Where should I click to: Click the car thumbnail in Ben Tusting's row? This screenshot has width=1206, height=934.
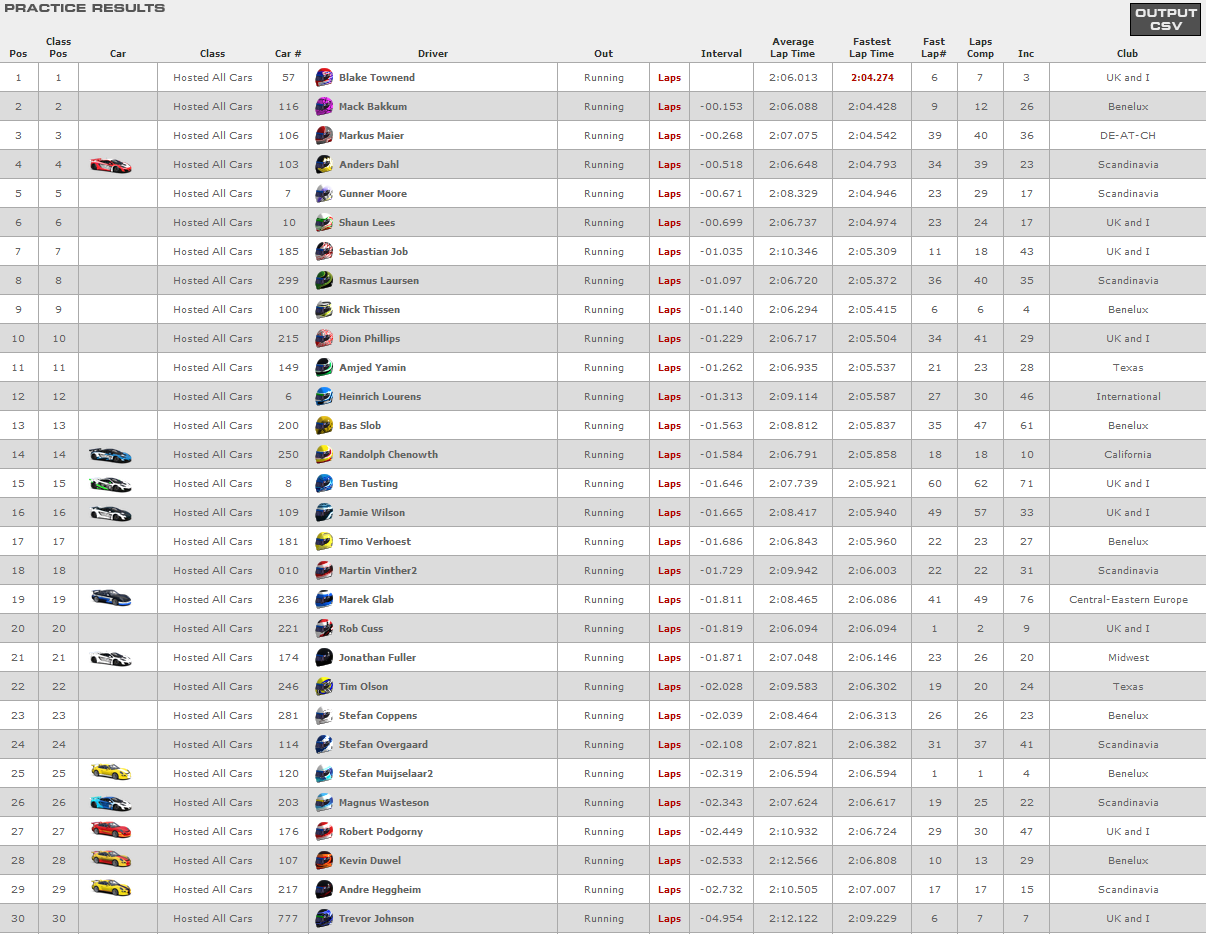[x=110, y=484]
